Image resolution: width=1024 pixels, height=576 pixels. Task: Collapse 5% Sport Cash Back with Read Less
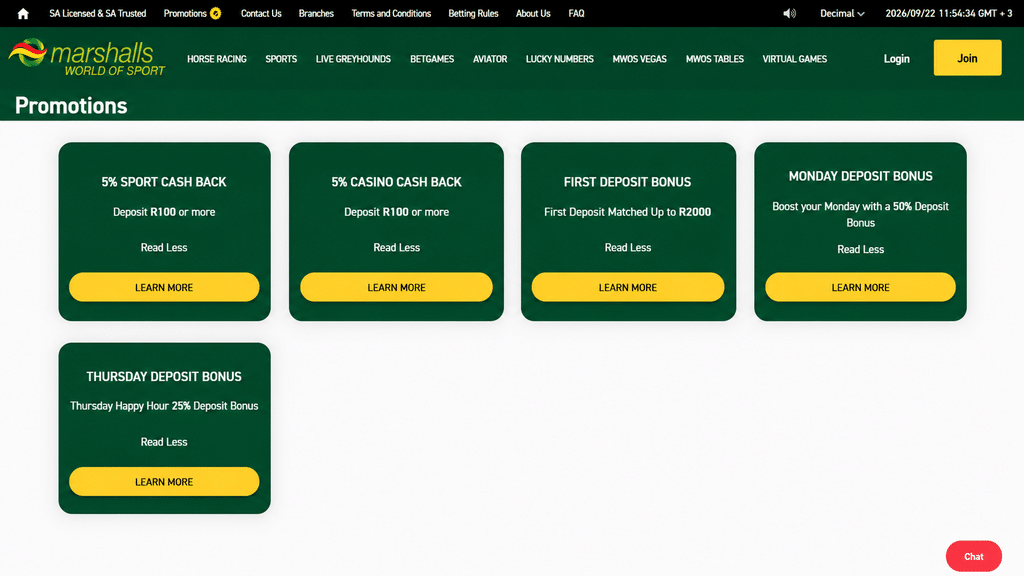[x=164, y=248]
